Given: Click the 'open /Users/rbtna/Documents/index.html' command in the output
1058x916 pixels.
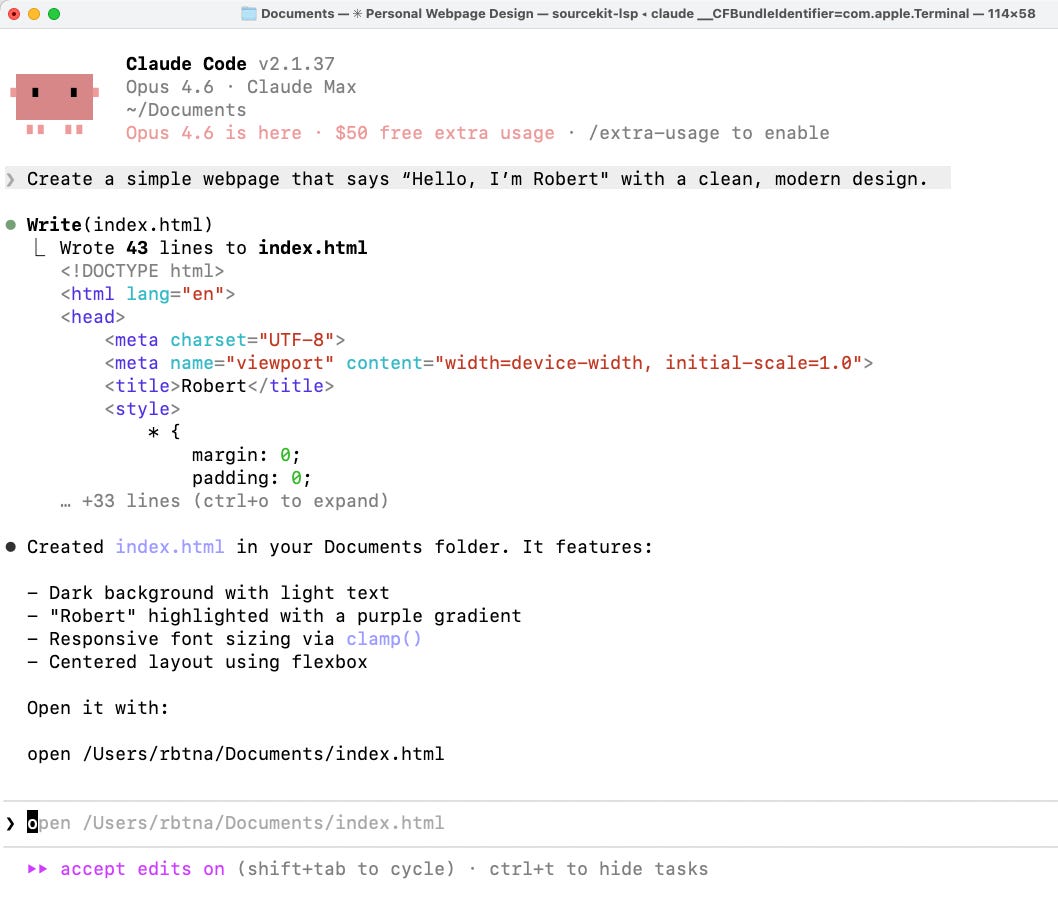Looking at the screenshot, I should pos(235,754).
